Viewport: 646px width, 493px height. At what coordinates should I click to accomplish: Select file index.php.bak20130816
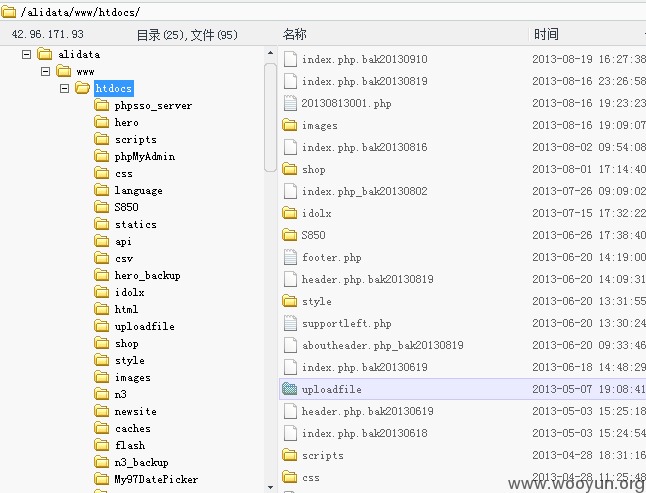[x=365, y=147]
